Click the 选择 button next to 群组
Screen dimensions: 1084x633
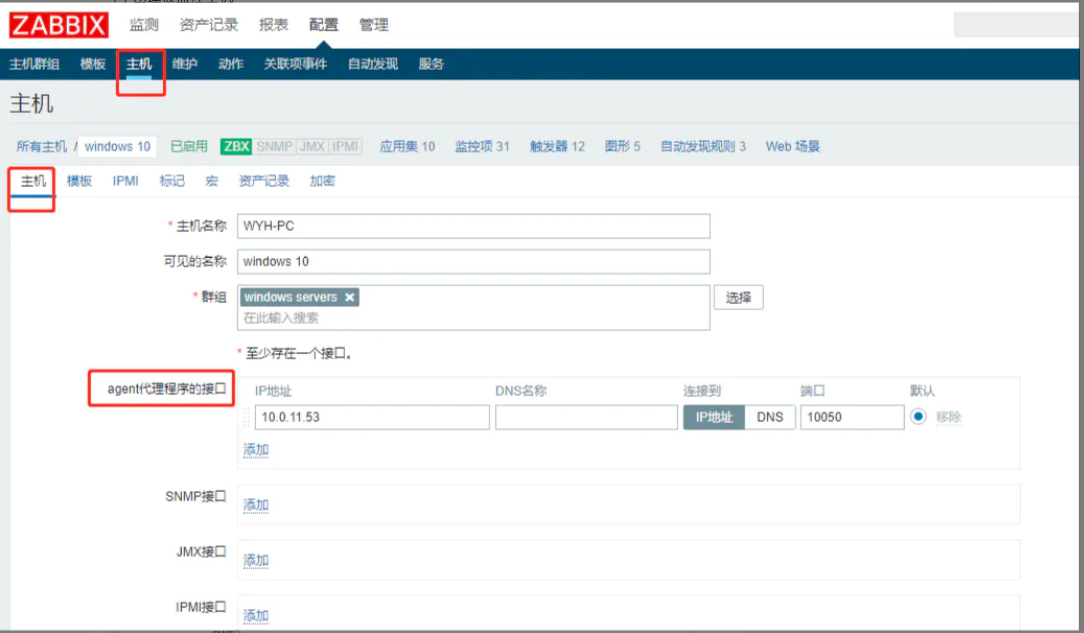coord(738,297)
